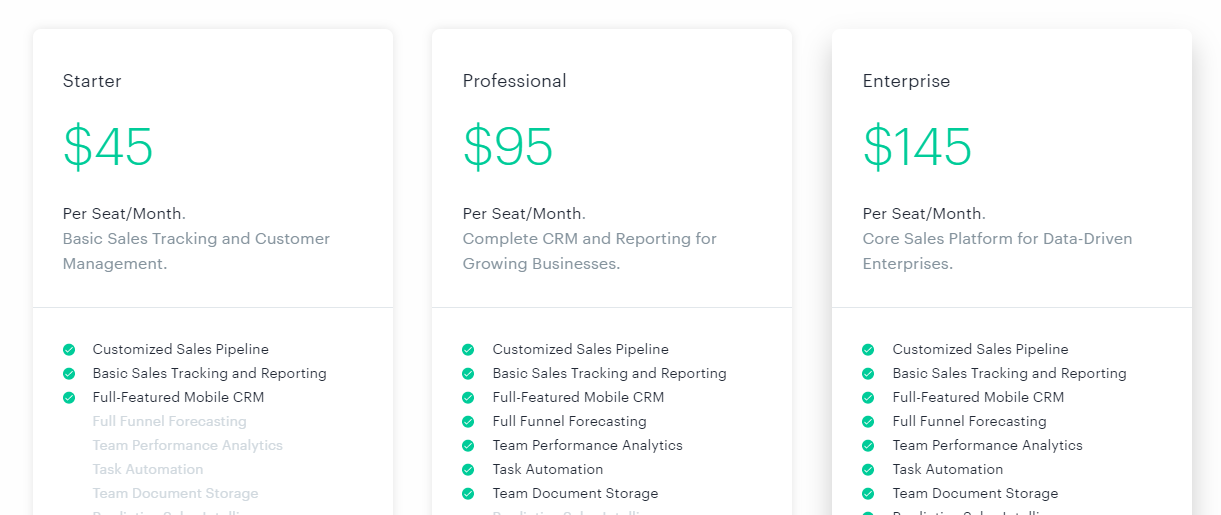Click the greyed-out Full Funnel Forecasting in Starter
Screen dimensions: 1221x515
(169, 422)
